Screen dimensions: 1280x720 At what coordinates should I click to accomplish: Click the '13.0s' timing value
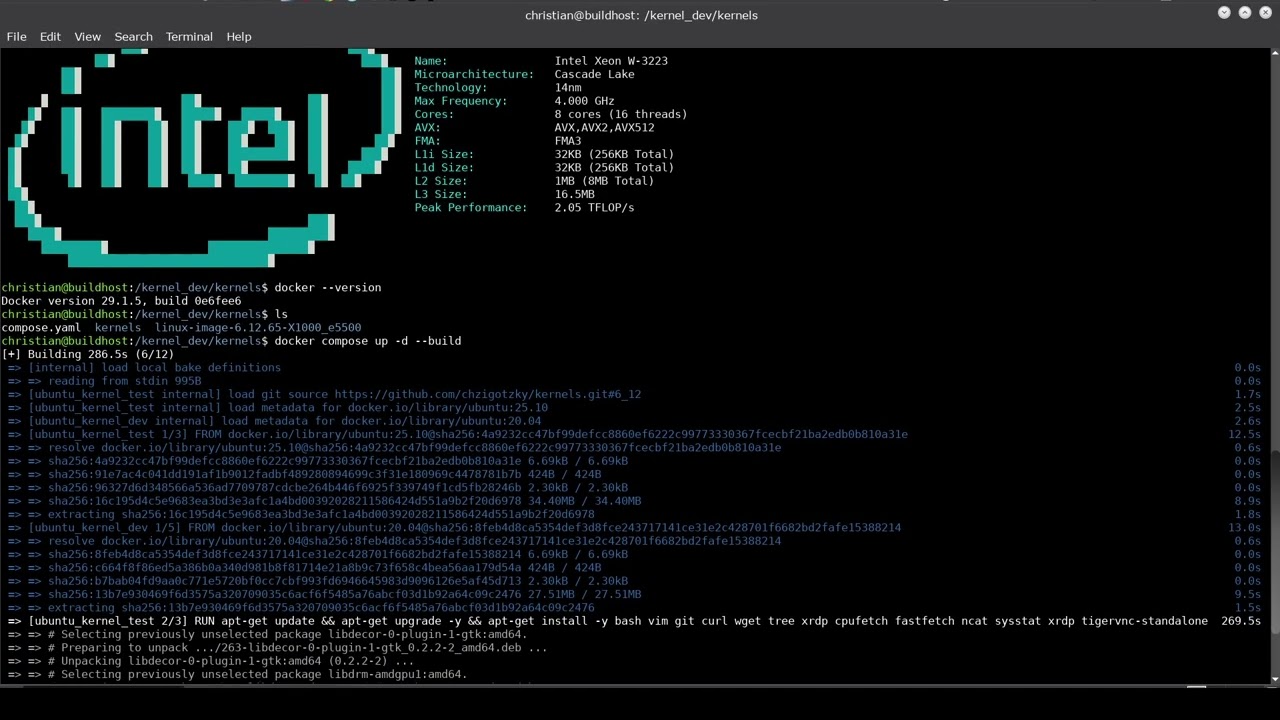[x=1245, y=528]
